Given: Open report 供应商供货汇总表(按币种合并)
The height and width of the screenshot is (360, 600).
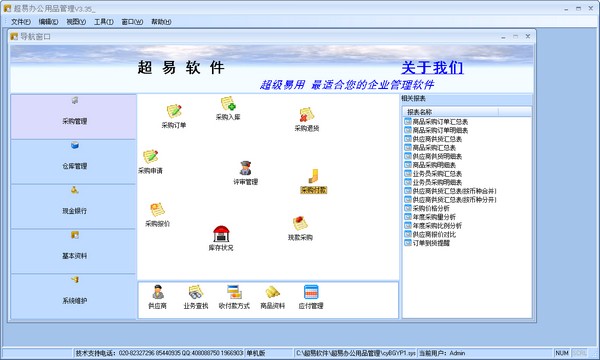Looking at the screenshot, I should tap(451, 191).
